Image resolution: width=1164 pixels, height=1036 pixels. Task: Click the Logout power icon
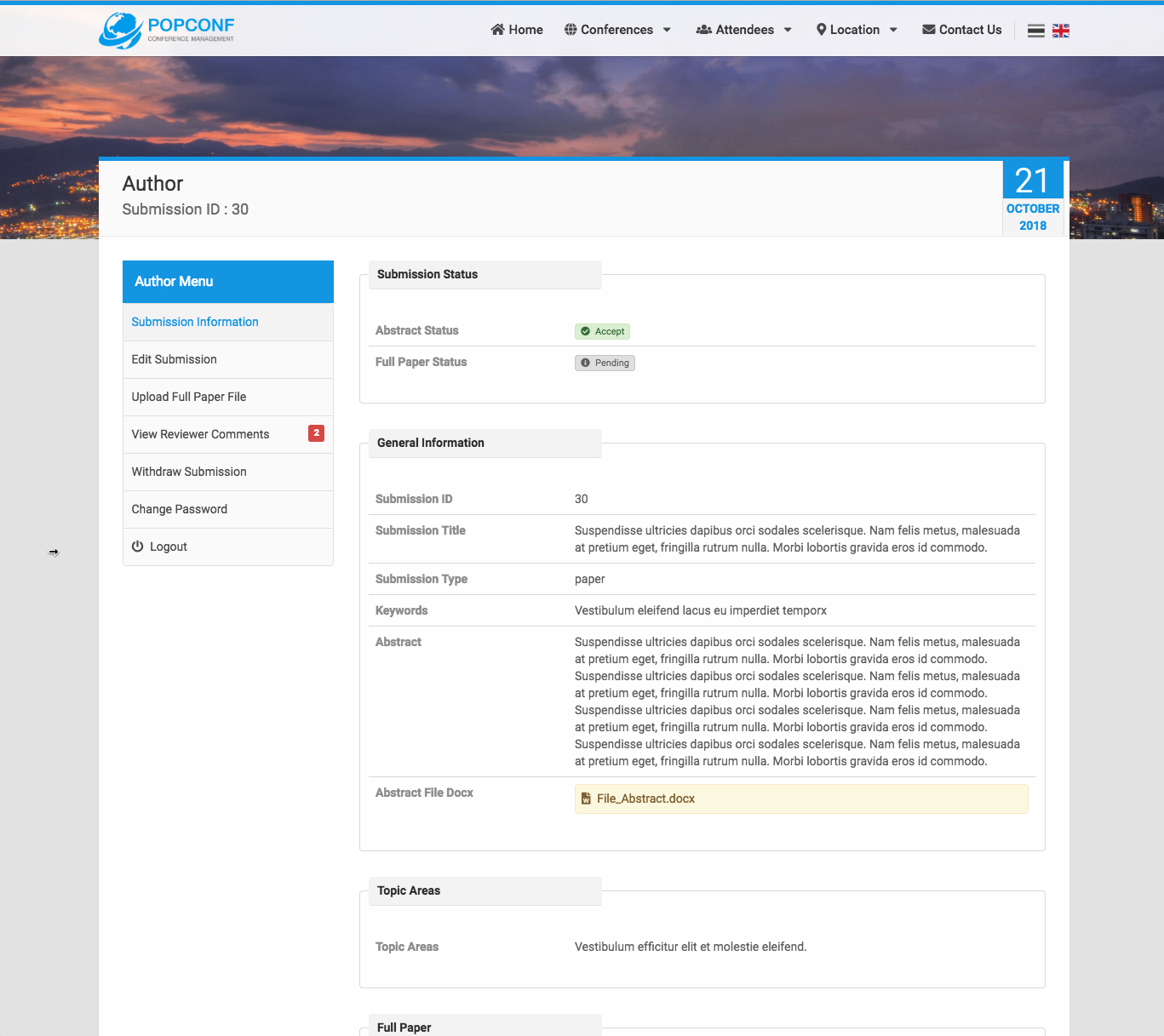[x=137, y=547]
